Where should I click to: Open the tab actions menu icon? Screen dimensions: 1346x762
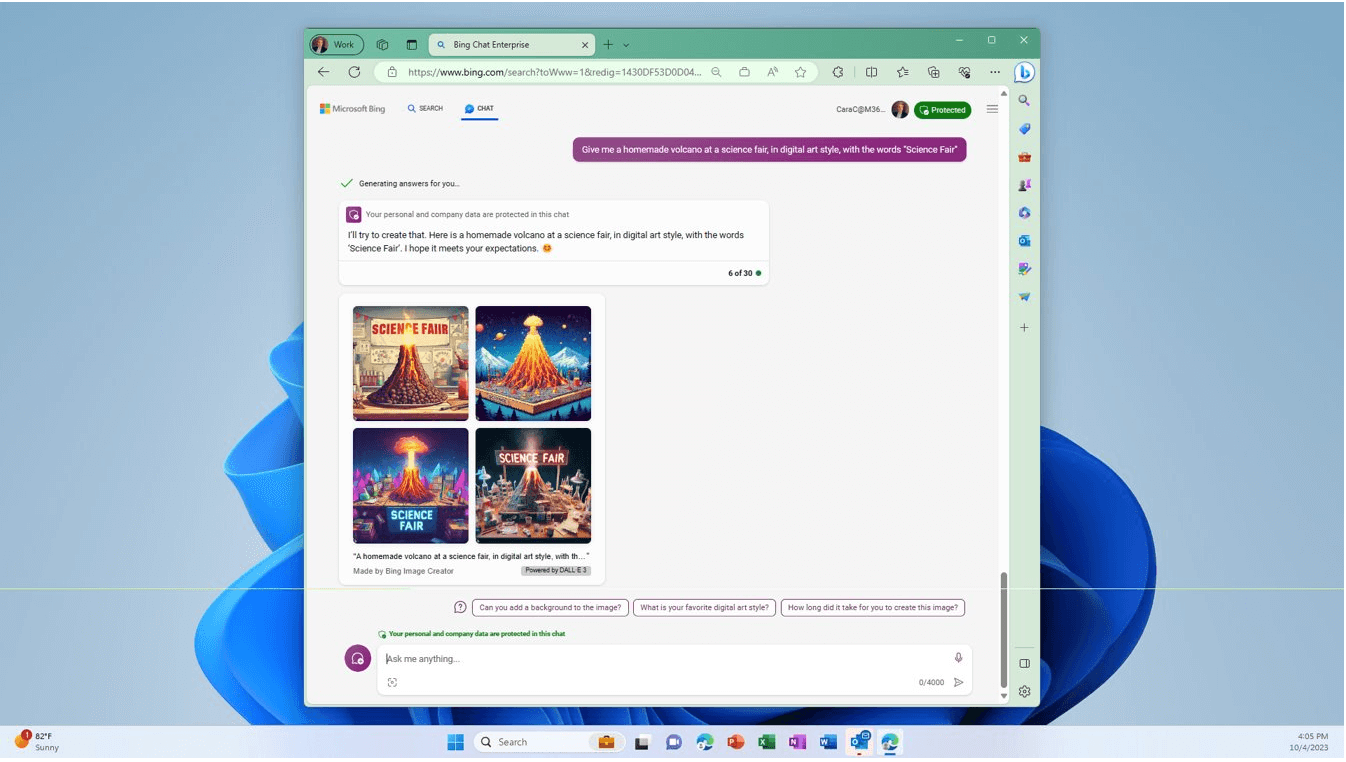pos(411,44)
